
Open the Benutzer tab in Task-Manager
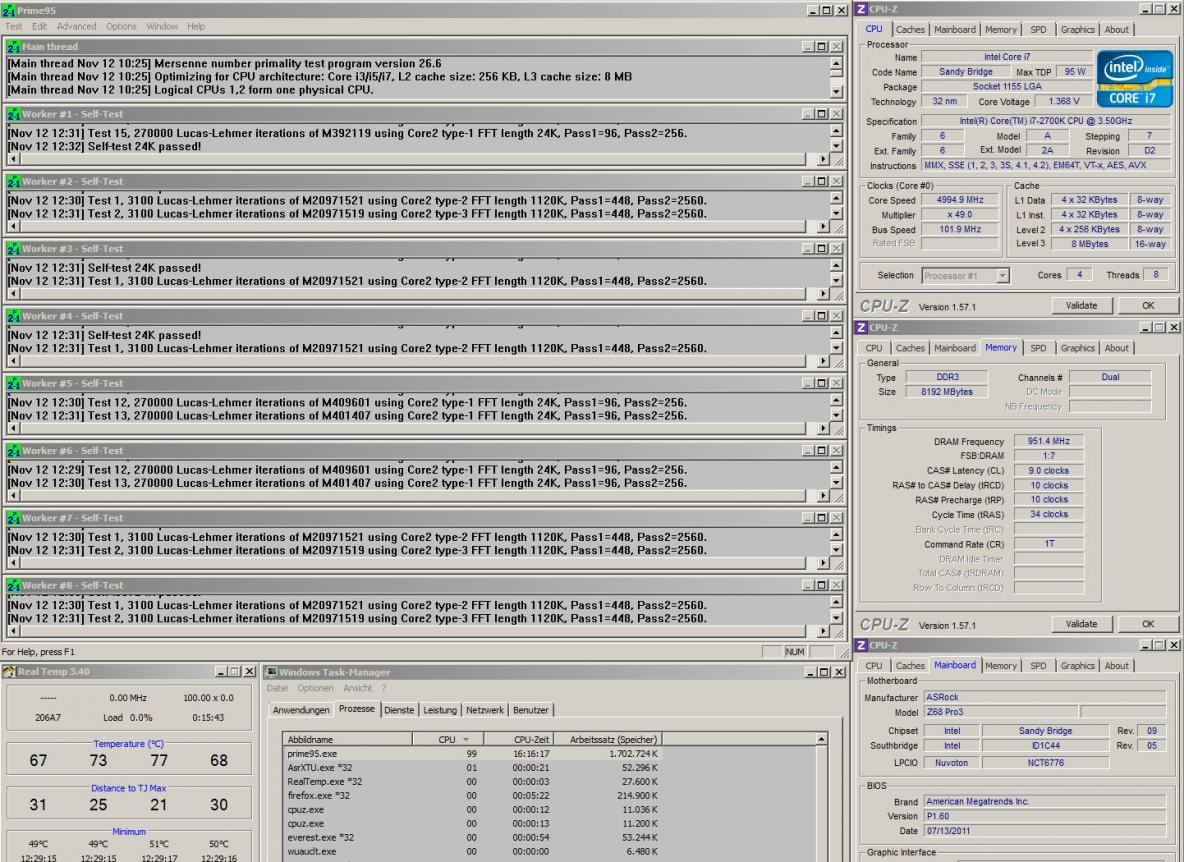[531, 710]
